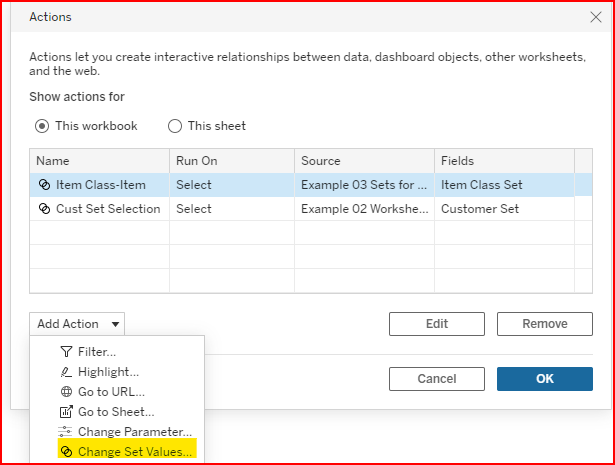Click the Run On column header
The height and width of the screenshot is (465, 615).
[232, 161]
